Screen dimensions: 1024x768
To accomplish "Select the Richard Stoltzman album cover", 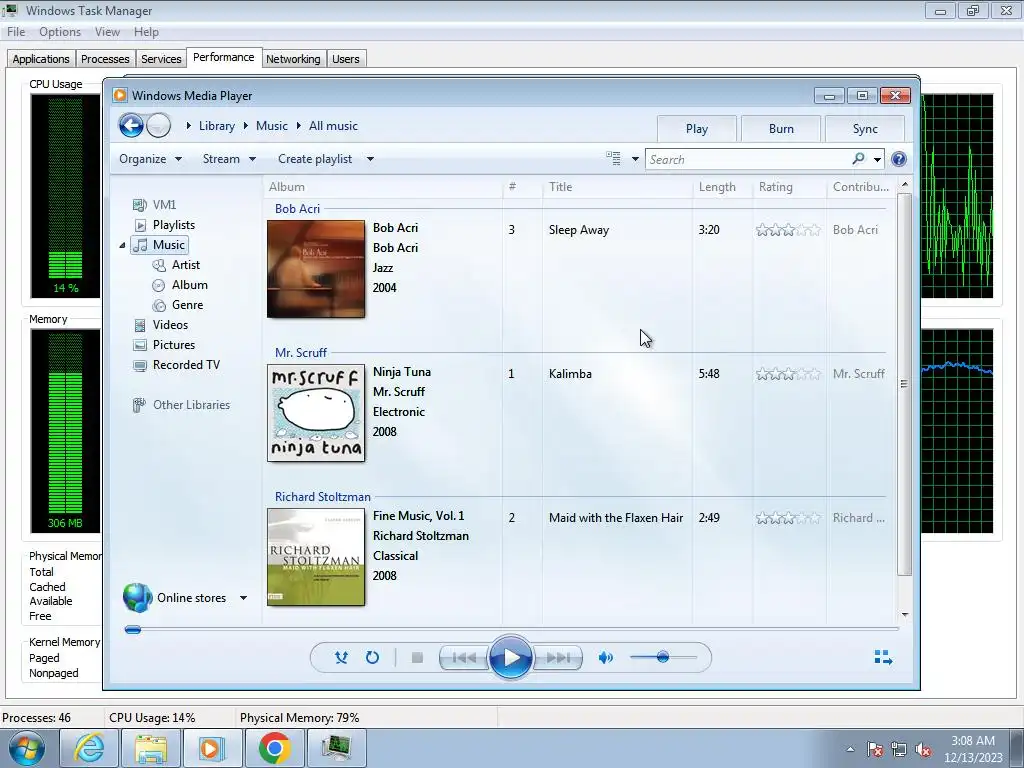I will click(316, 557).
